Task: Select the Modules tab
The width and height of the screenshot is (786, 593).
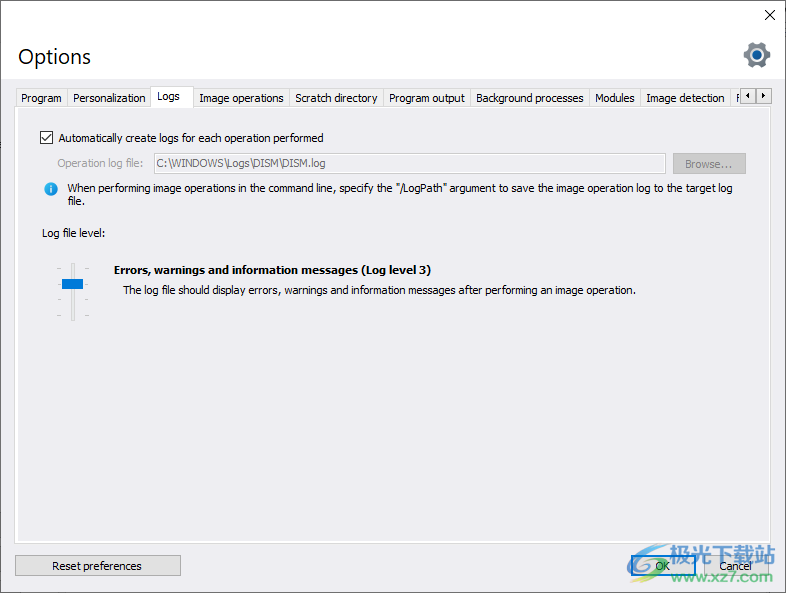Action: click(x=614, y=98)
